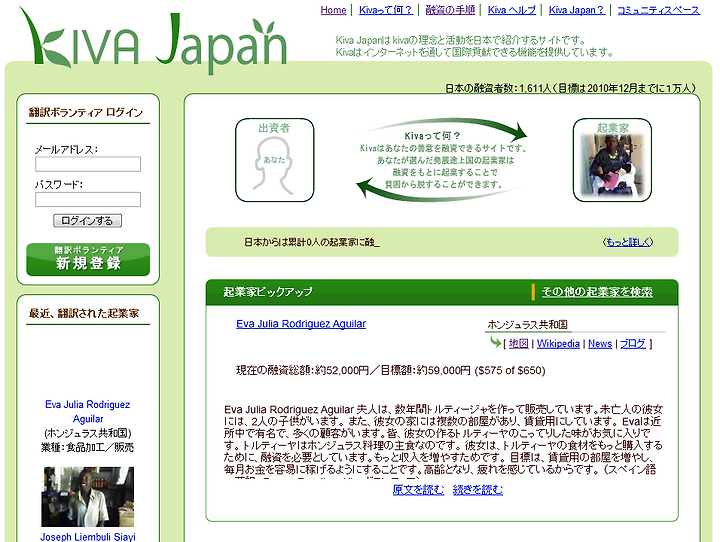Screen dimensions: 720x542
Task: Click the もっと詳しく link
Action: 628,242
